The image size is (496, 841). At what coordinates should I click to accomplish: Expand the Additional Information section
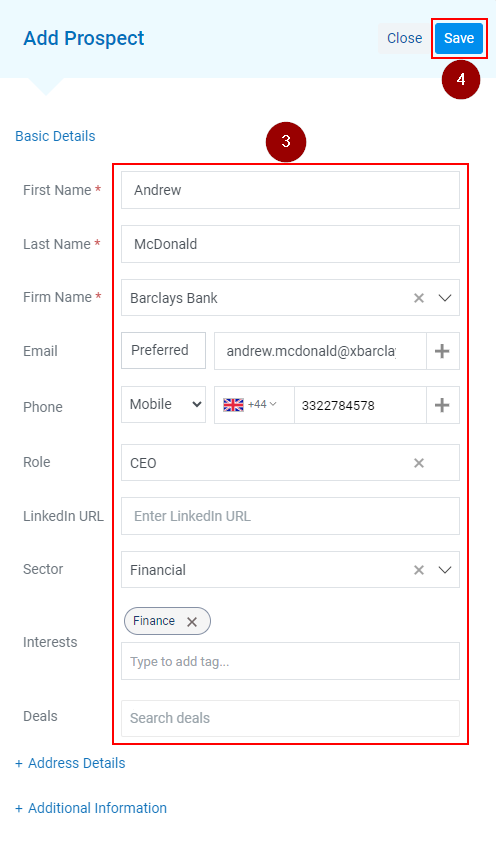pyautogui.click(x=91, y=808)
